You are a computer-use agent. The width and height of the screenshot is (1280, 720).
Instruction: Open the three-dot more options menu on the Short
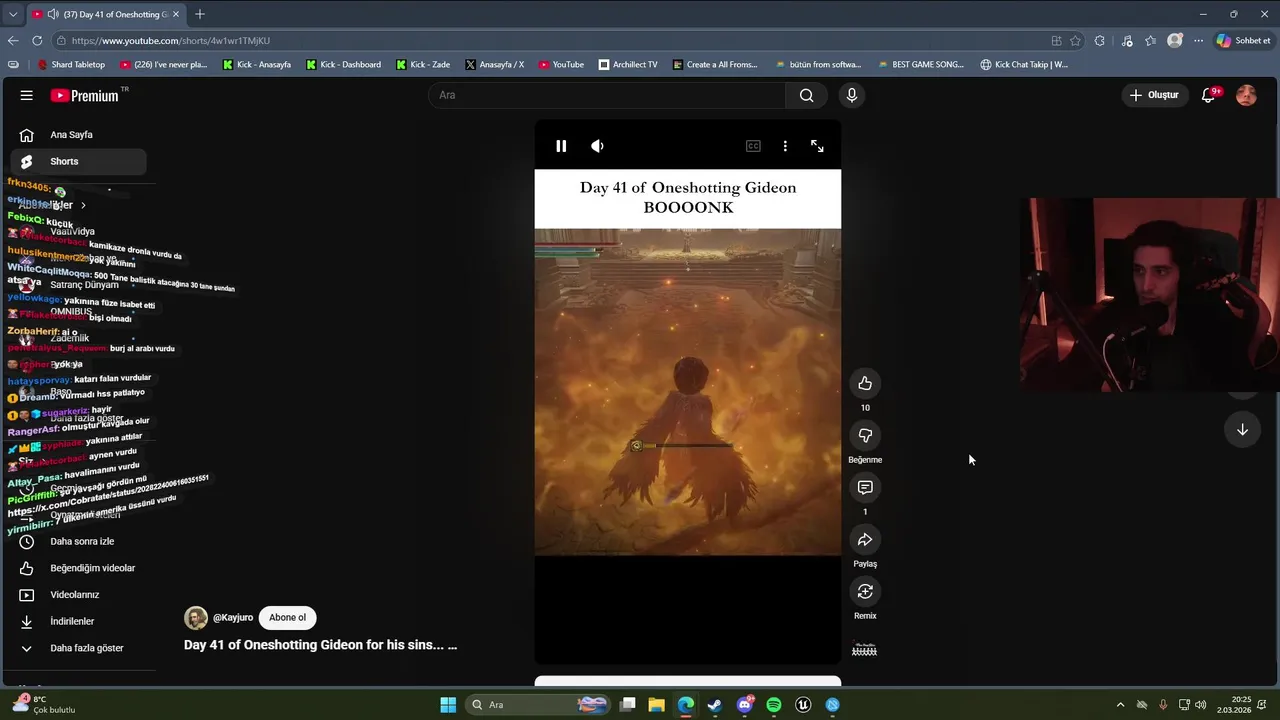[785, 146]
